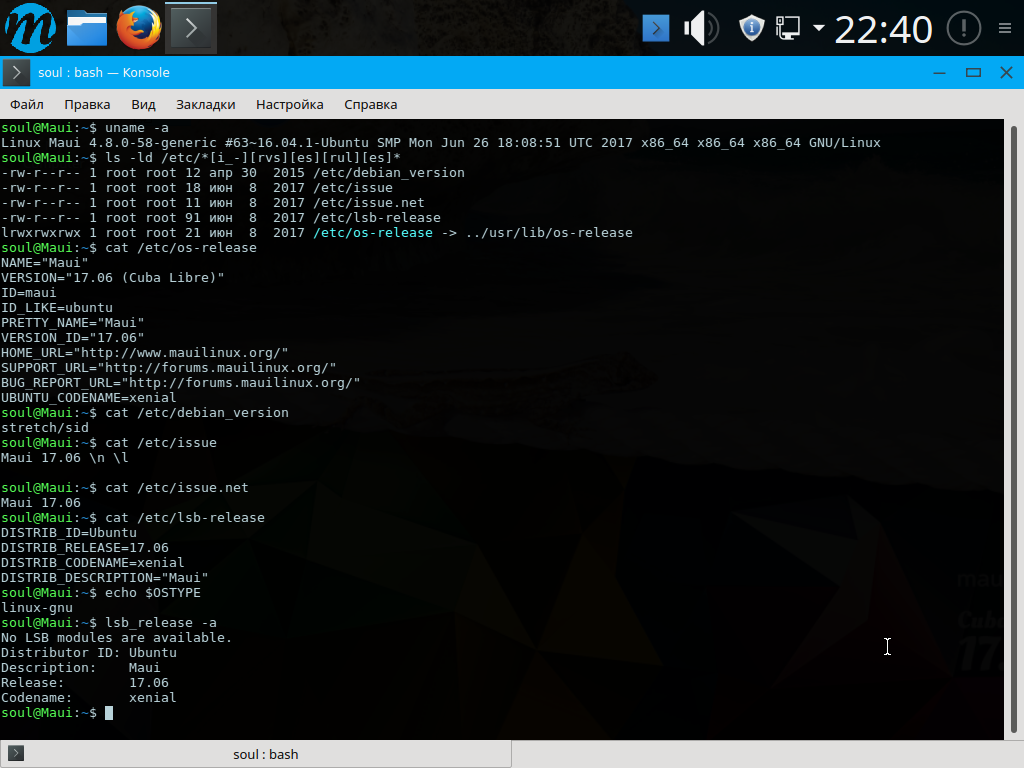1024x768 pixels.
Task: Select the 'soul : bash' tab
Action: (x=255, y=754)
